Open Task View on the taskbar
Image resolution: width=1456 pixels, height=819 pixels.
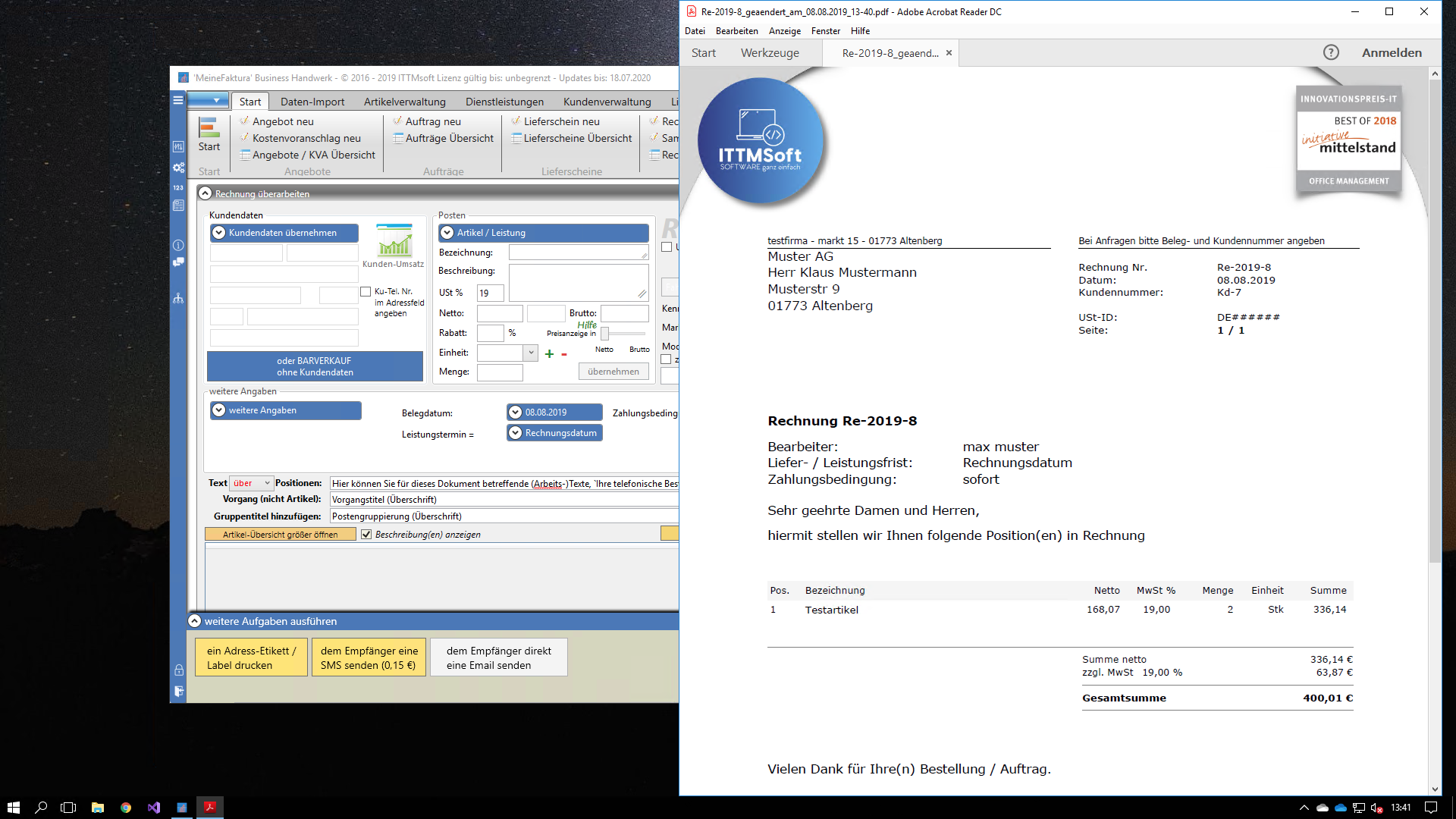coord(68,808)
